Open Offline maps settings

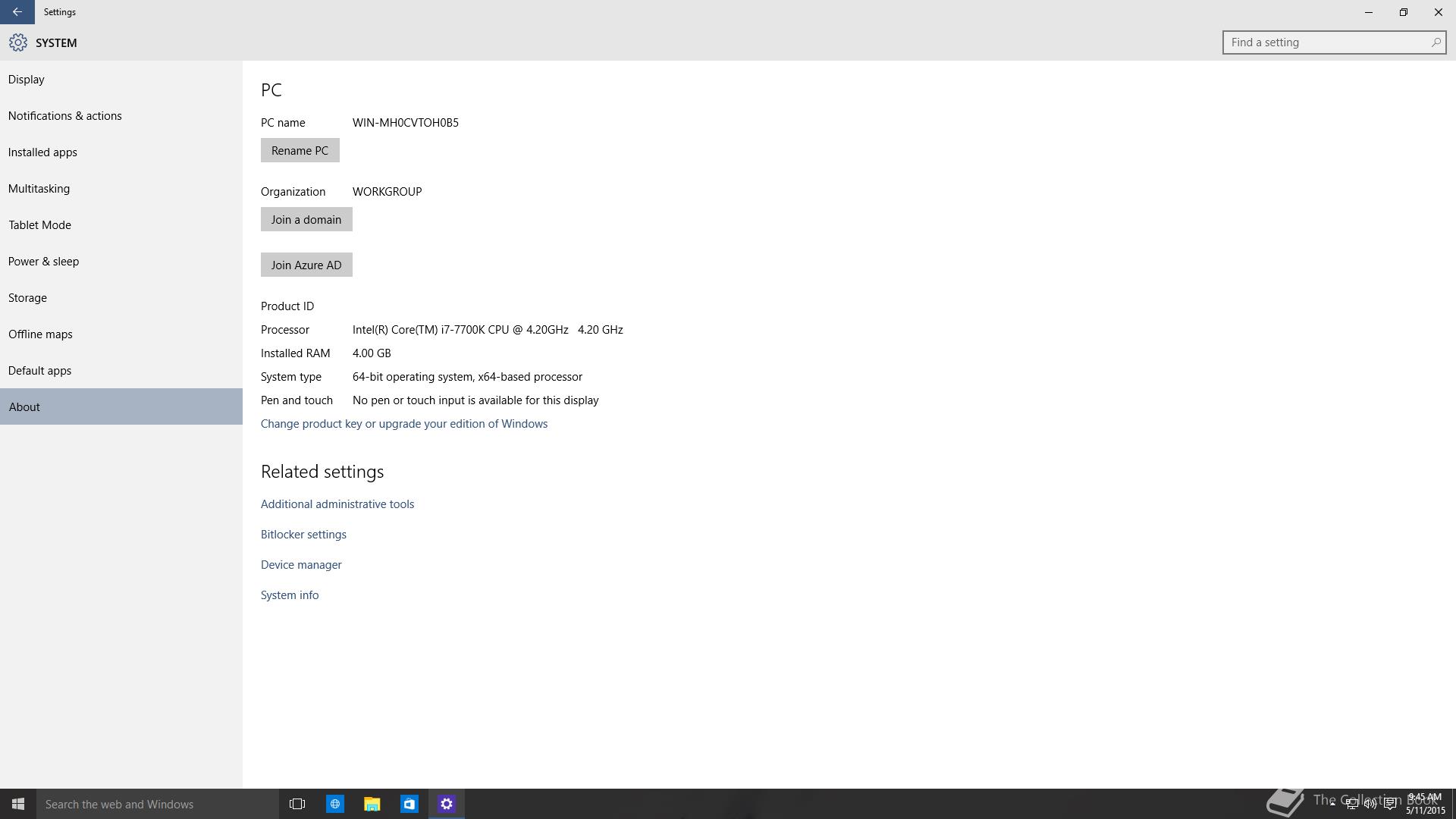tap(121, 334)
